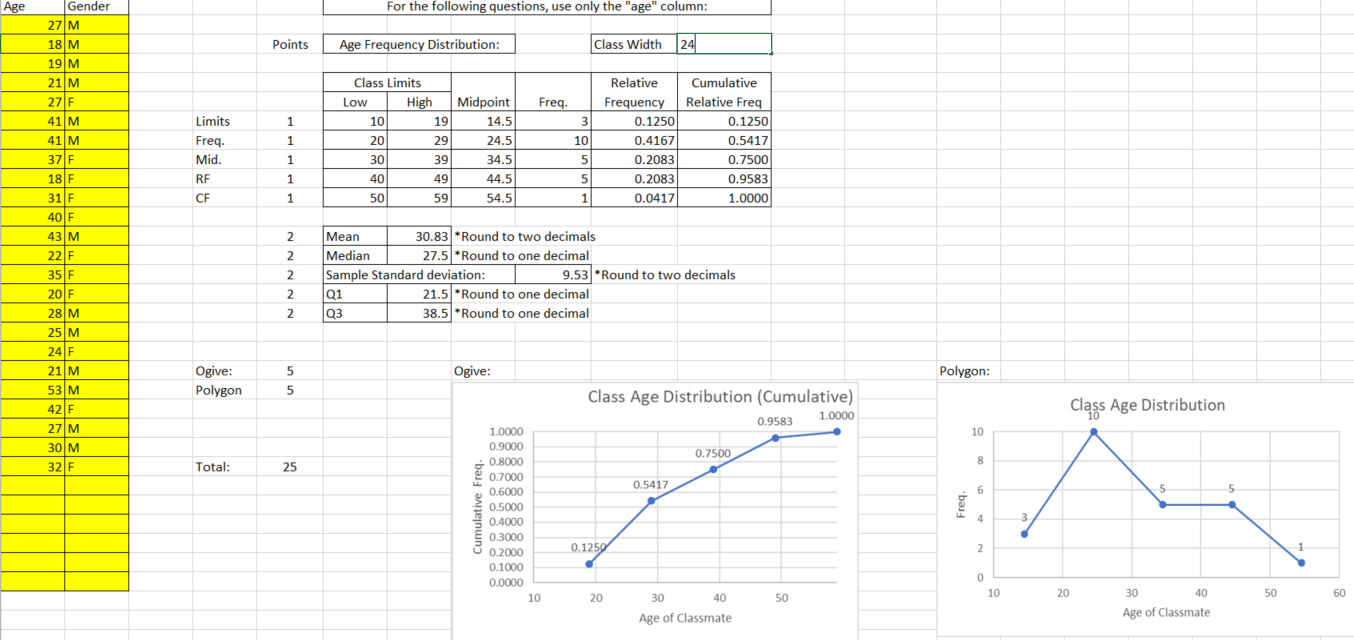Select the cumulative relative freq cell 1.0000

724,198
